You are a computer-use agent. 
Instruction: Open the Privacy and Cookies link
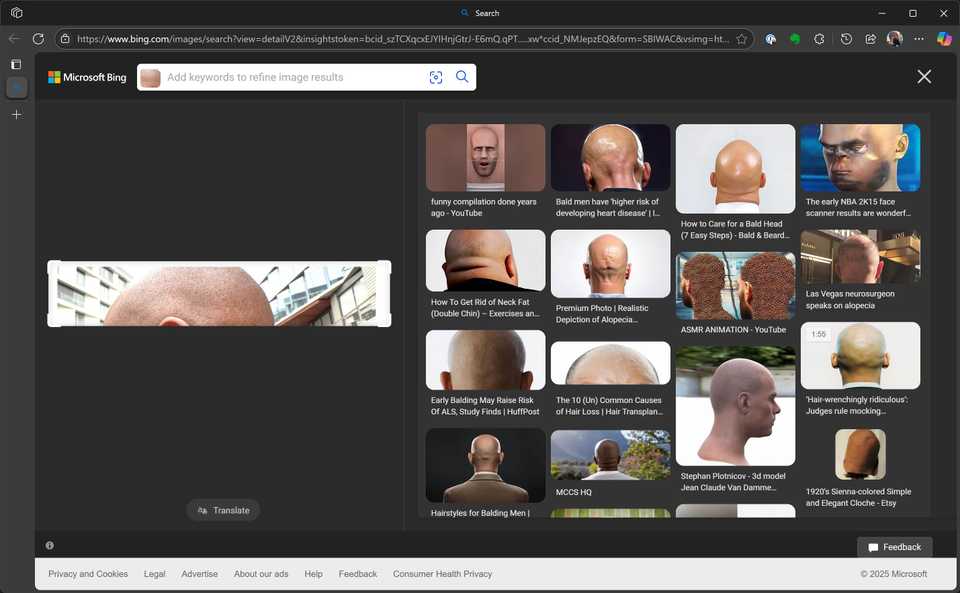click(87, 573)
